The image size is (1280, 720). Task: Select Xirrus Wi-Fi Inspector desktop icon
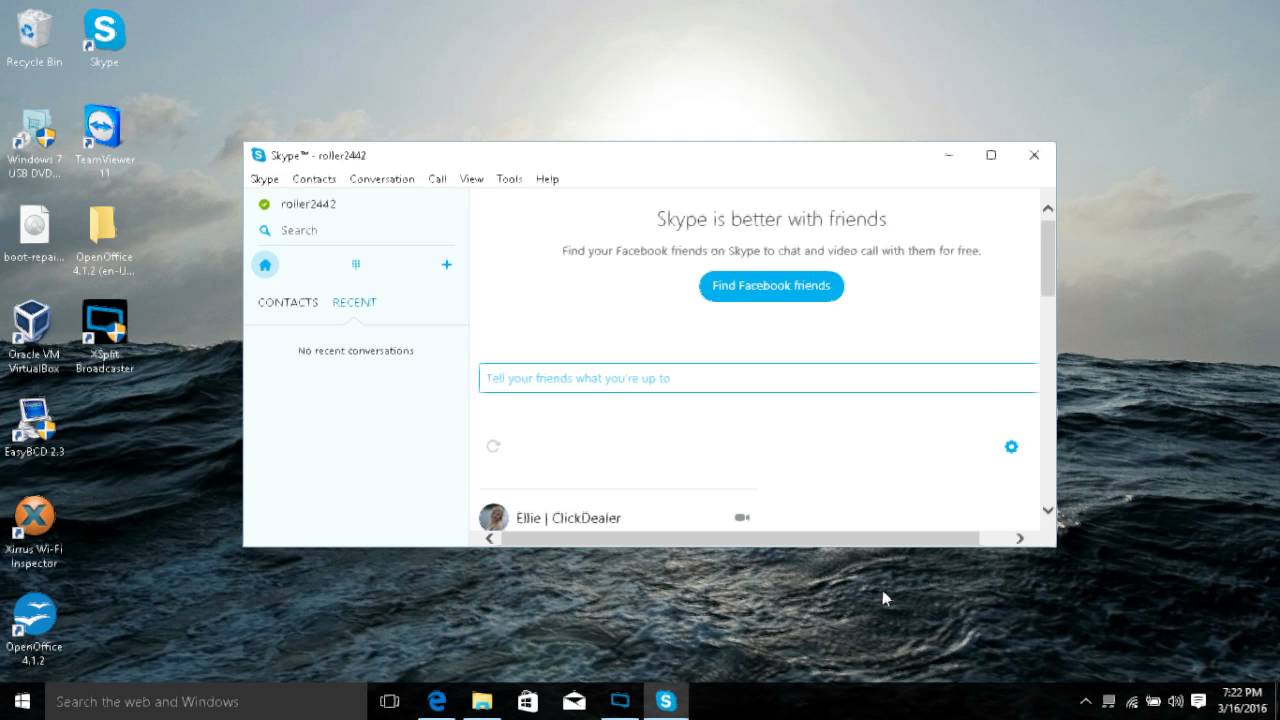pyautogui.click(x=34, y=533)
